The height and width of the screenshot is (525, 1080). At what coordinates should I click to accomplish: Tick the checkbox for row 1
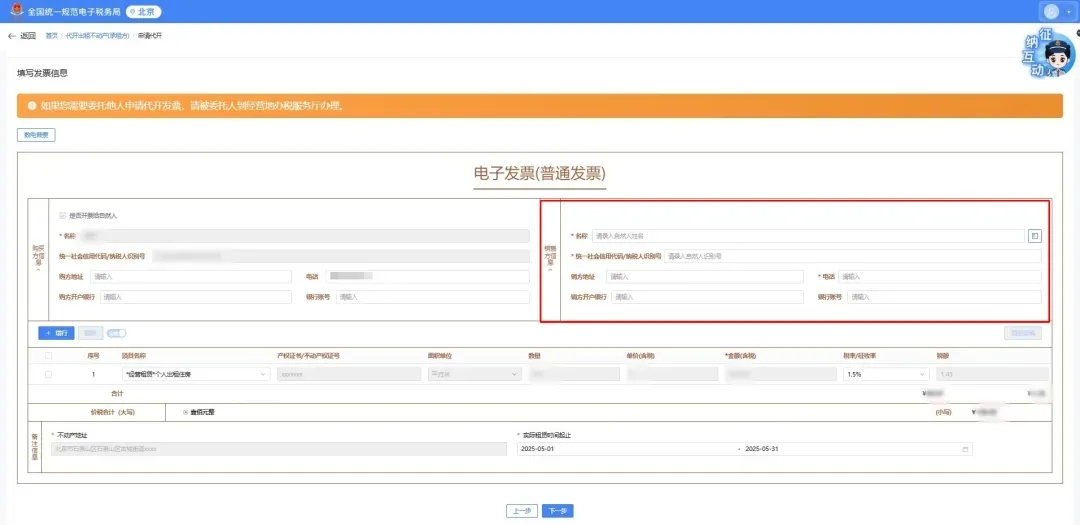(48, 374)
